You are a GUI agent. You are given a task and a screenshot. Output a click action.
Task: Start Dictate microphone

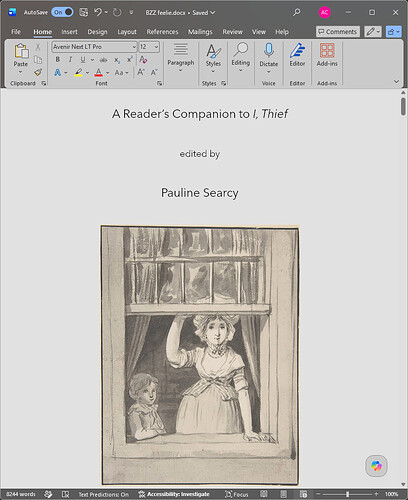pyautogui.click(x=269, y=50)
